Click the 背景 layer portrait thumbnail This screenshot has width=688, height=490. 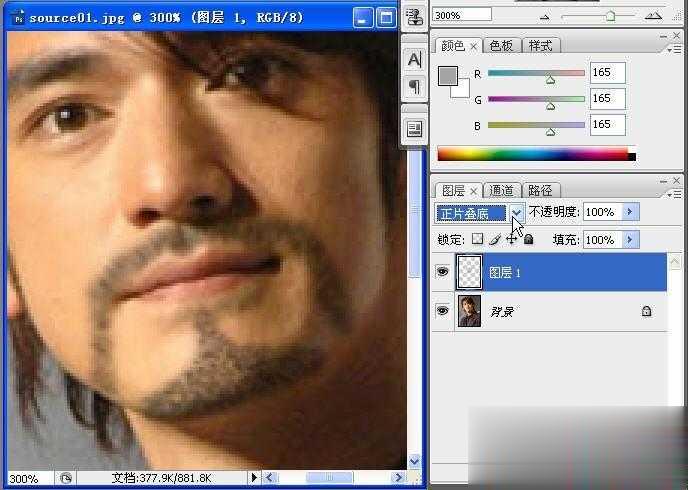tap(469, 311)
